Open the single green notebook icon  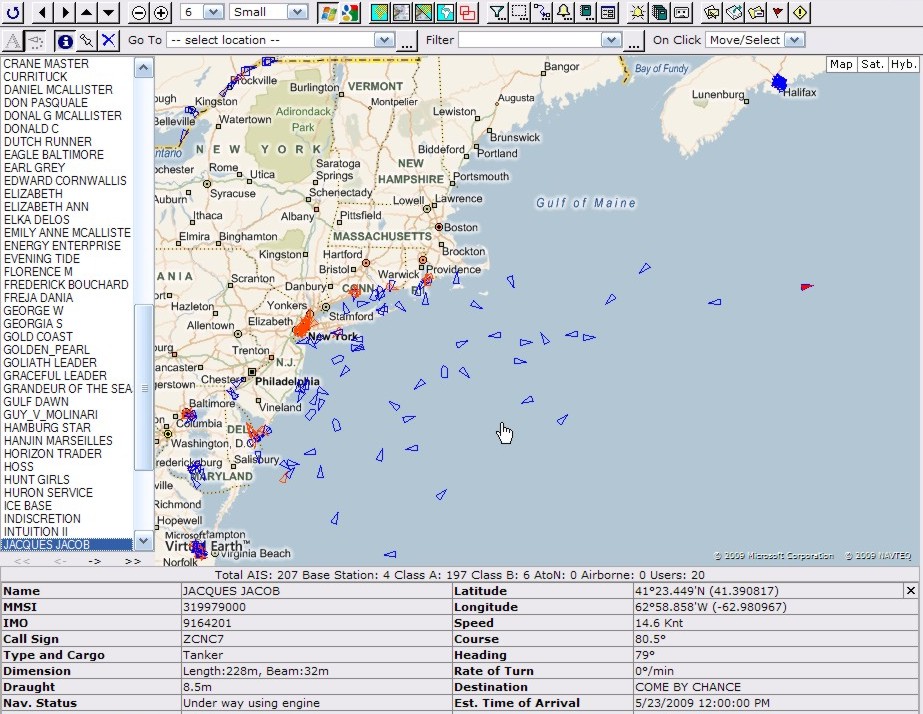586,12
